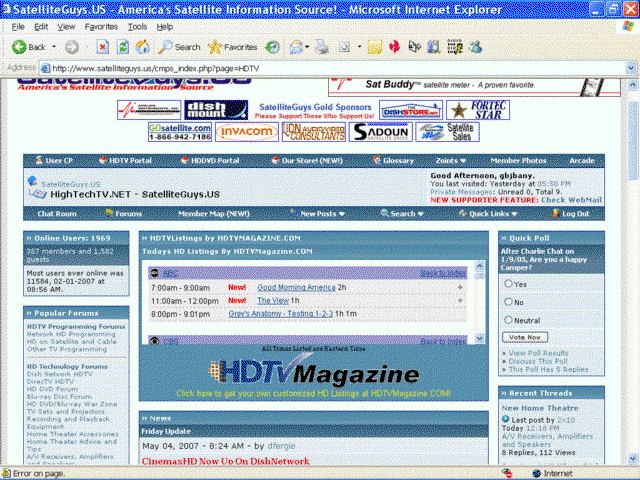640x480 pixels.
Task: Open the Mail button dropdown arrow
Action: tap(307, 47)
